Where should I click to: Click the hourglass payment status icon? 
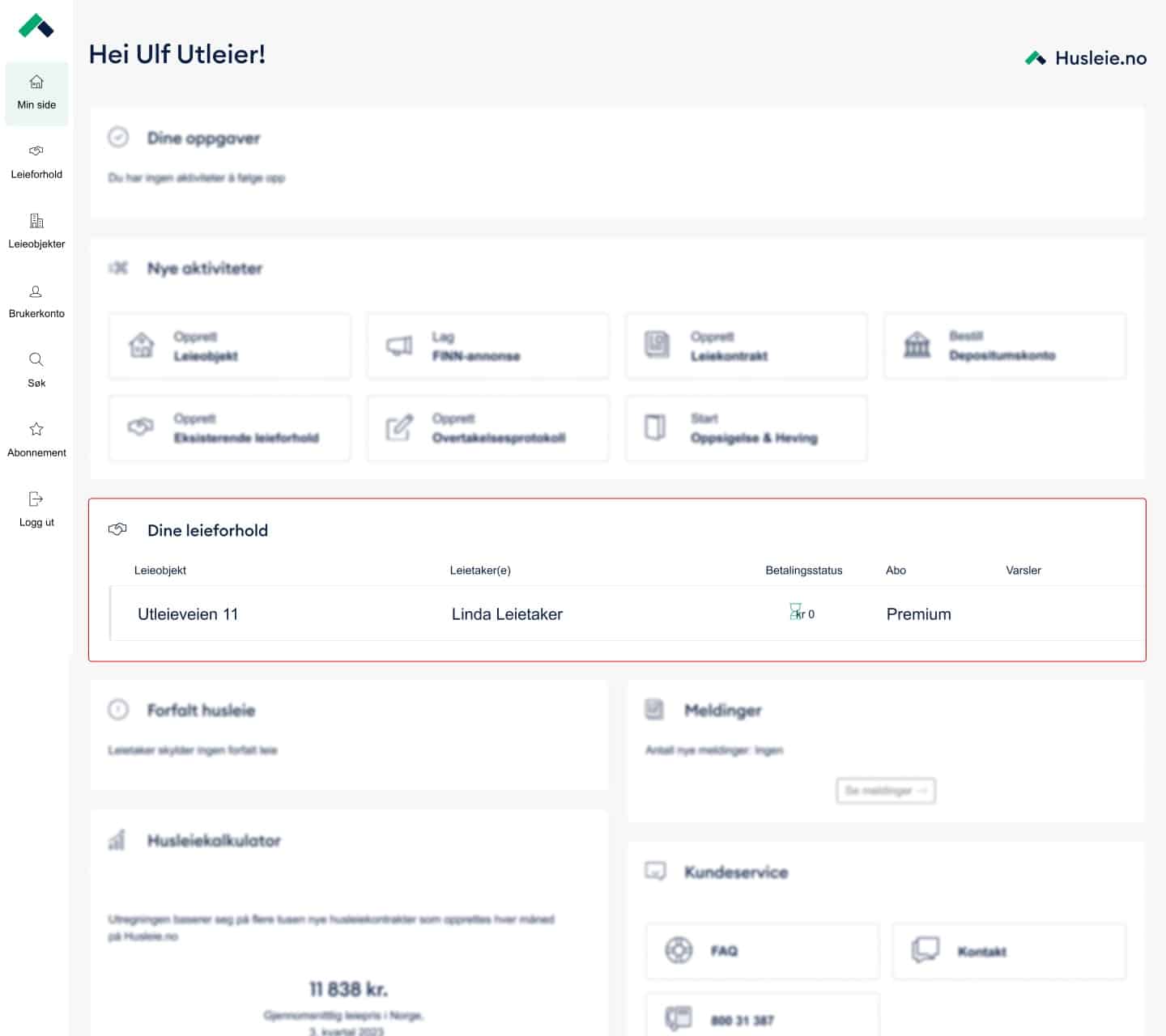(795, 612)
